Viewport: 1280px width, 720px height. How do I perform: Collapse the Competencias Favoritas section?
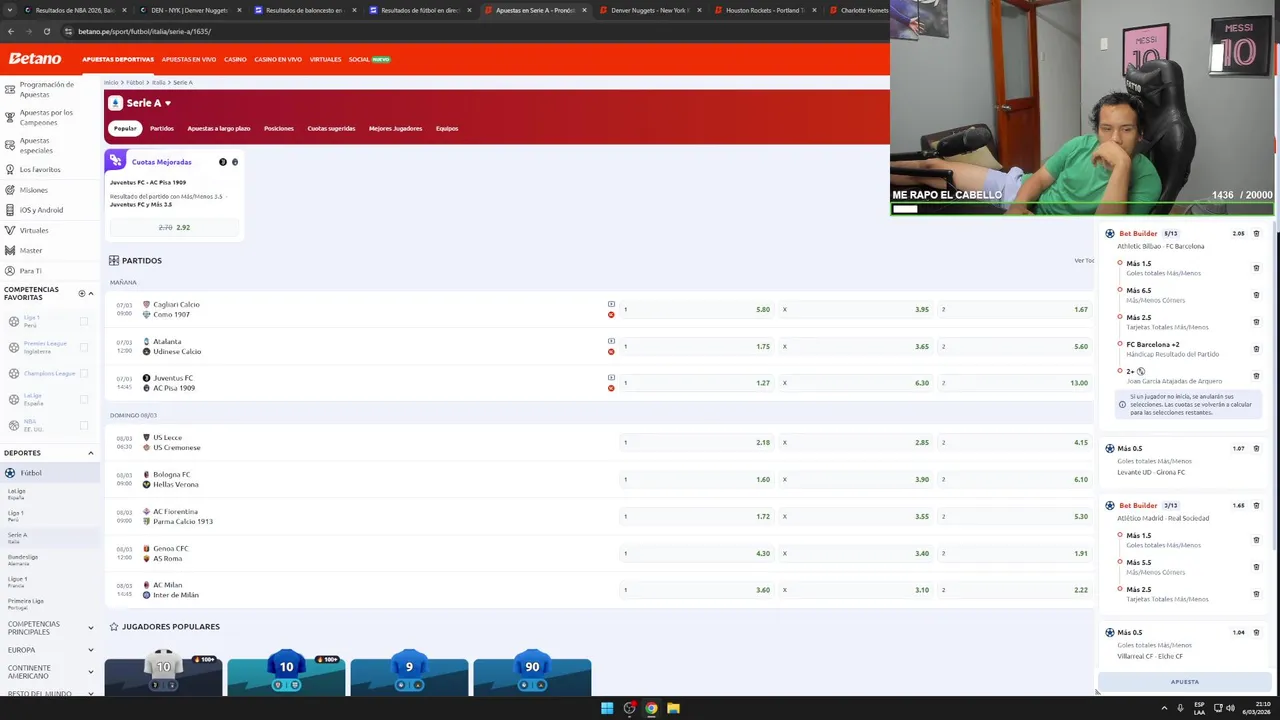91,294
